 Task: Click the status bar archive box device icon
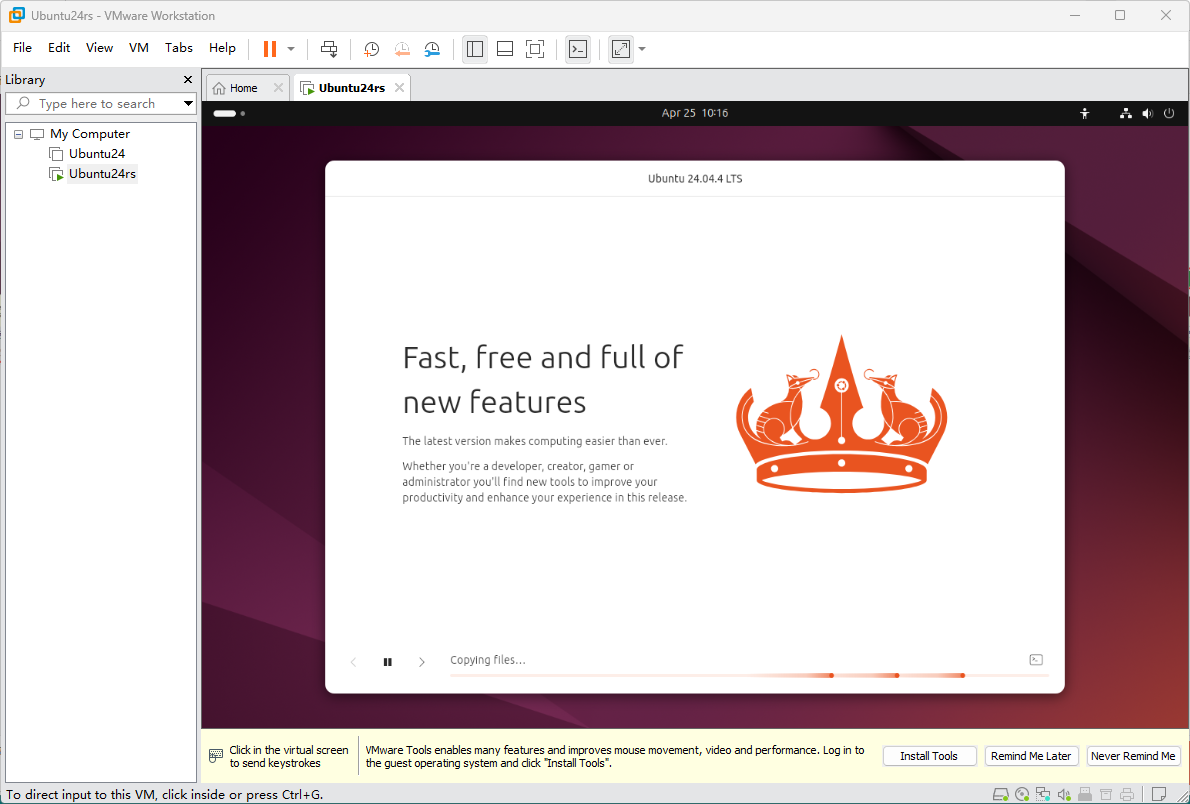pyautogui.click(x=1106, y=795)
